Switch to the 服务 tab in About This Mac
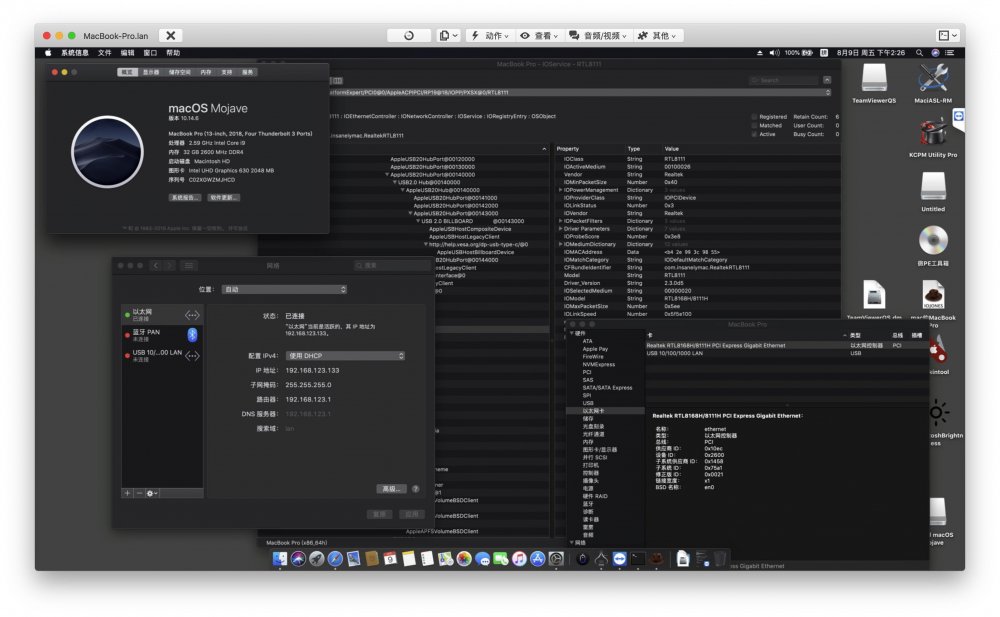1000x617 pixels. [x=247, y=72]
